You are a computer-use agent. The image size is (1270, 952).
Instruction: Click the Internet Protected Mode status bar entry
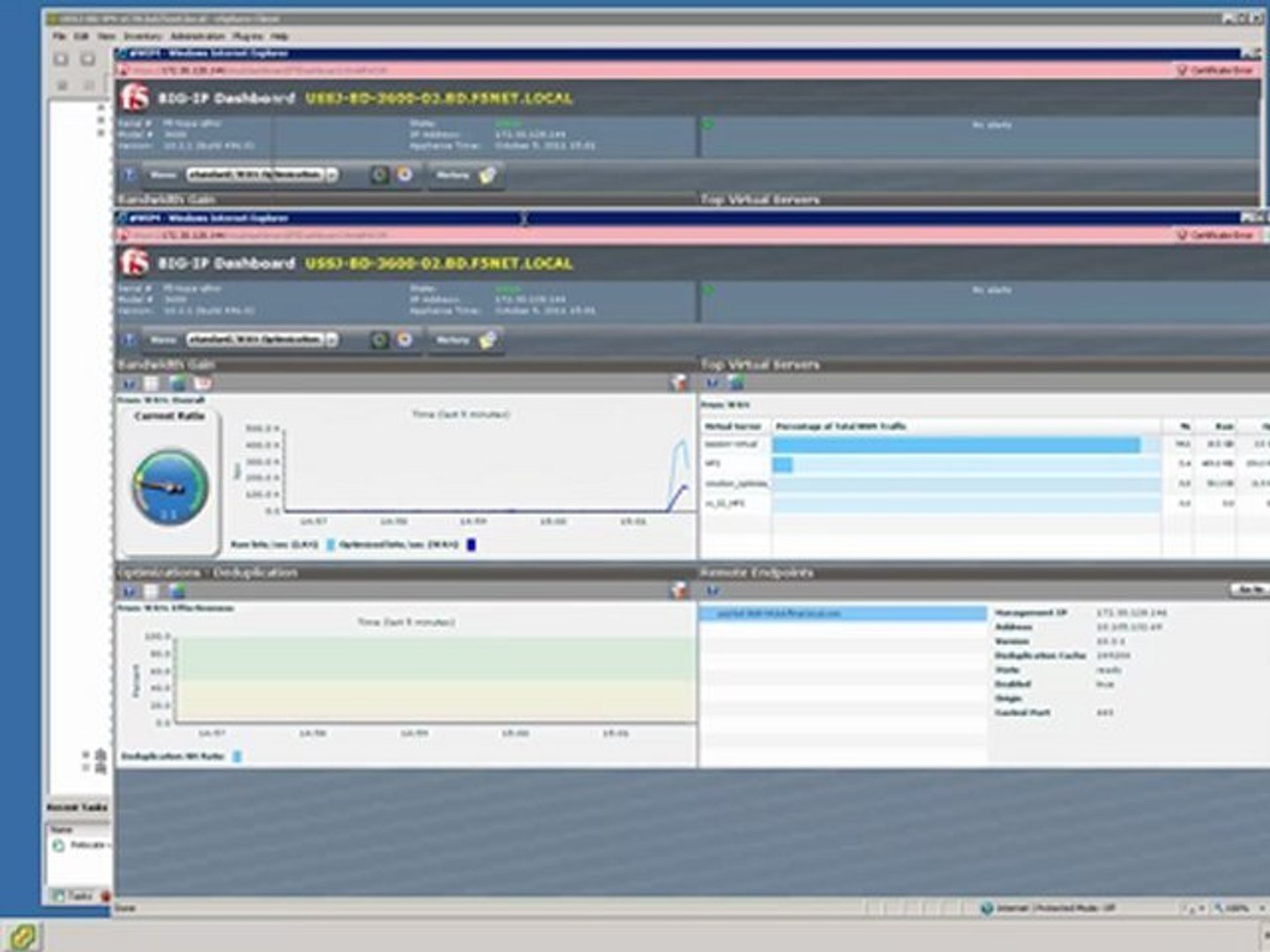(x=1048, y=908)
